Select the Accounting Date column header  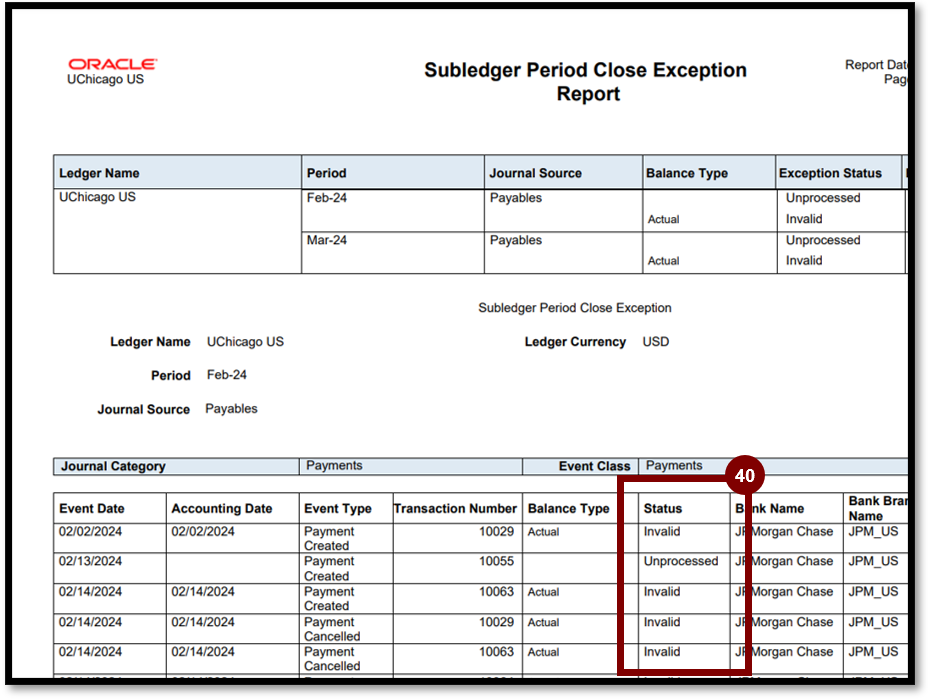click(x=221, y=508)
